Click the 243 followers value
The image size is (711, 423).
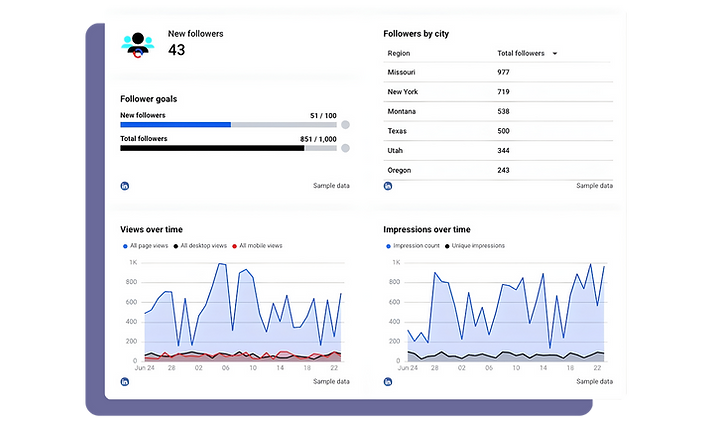pyautogui.click(x=503, y=170)
